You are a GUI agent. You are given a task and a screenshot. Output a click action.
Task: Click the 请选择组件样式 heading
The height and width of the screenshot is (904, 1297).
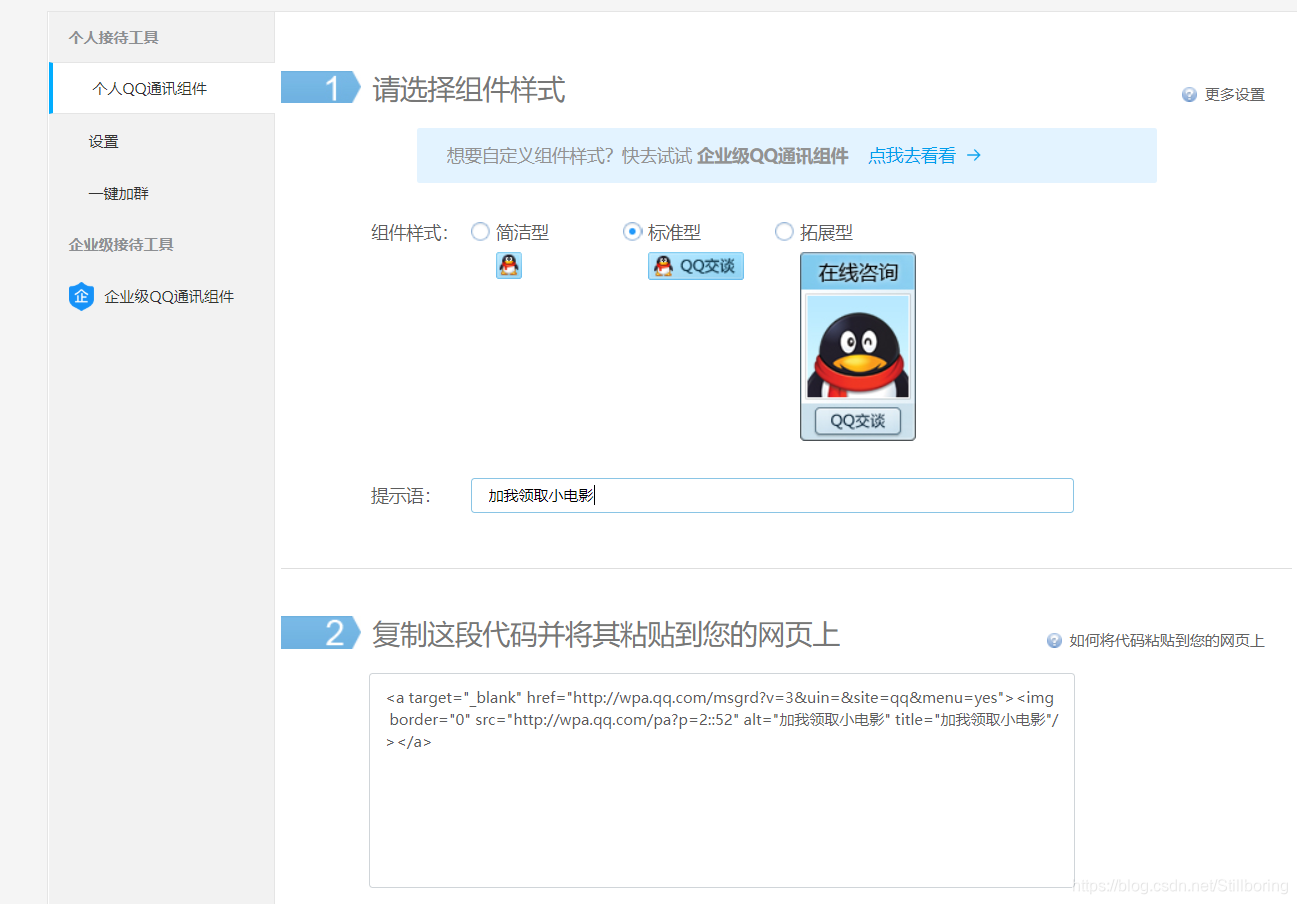click(469, 90)
